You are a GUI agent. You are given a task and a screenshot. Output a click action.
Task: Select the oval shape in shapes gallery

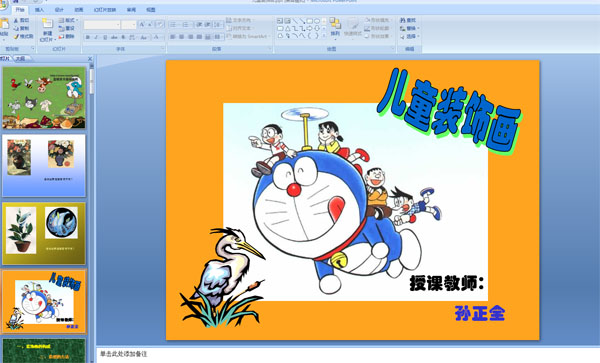pyautogui.click(x=317, y=21)
